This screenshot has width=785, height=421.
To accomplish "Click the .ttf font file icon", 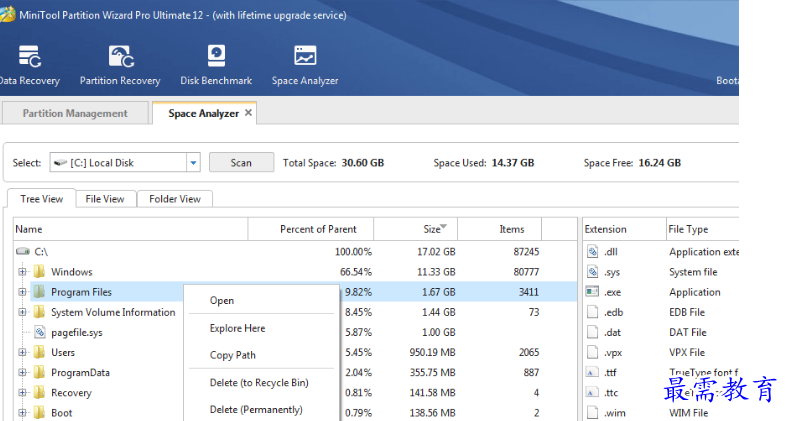I will pos(593,372).
